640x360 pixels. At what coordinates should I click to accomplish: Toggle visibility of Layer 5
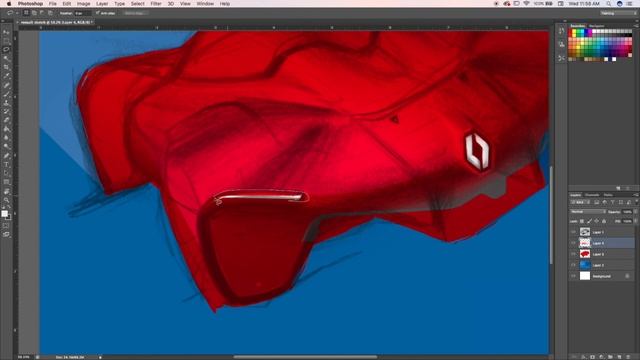[573, 254]
